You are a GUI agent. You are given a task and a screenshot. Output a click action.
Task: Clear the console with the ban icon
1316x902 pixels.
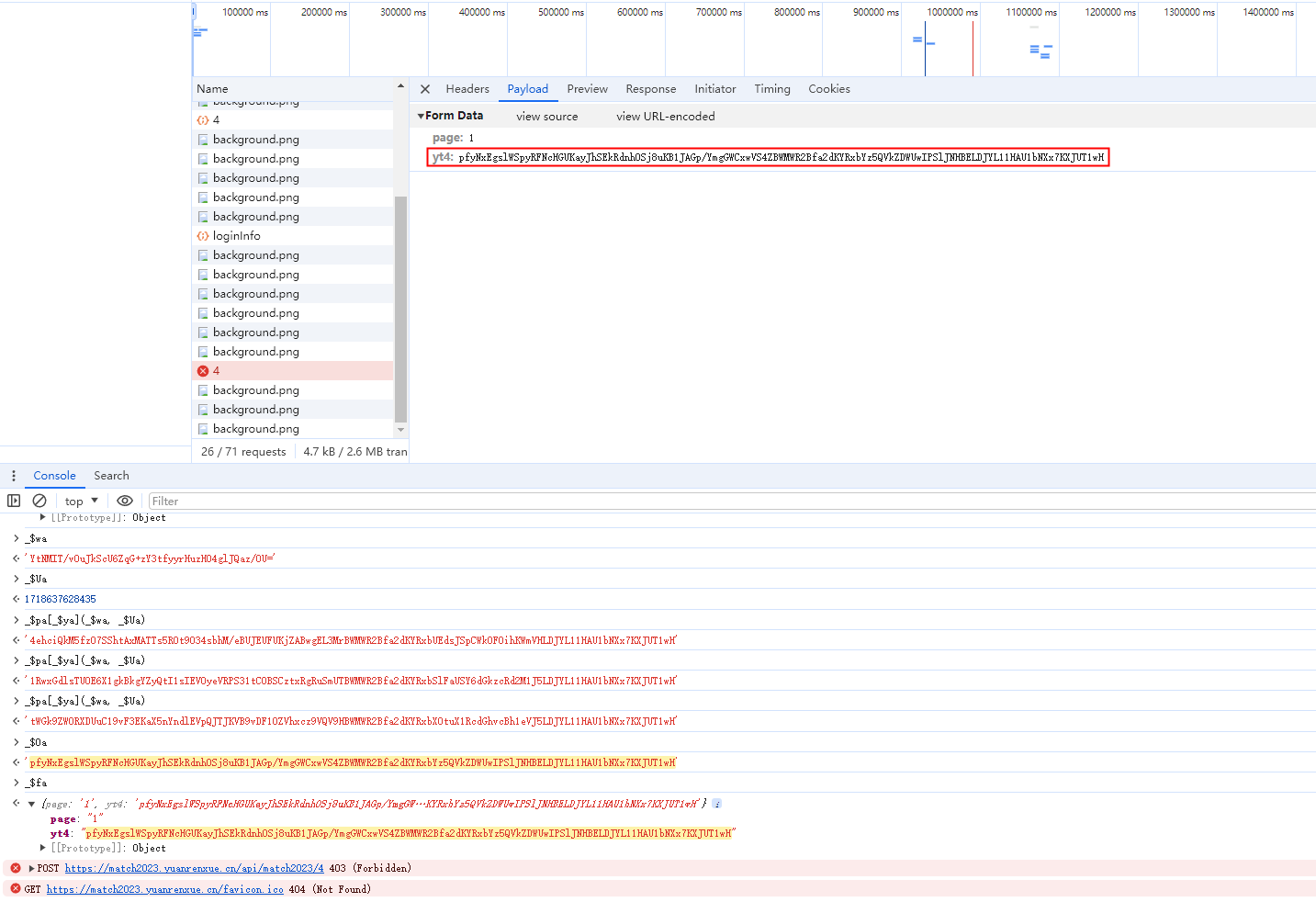39,501
